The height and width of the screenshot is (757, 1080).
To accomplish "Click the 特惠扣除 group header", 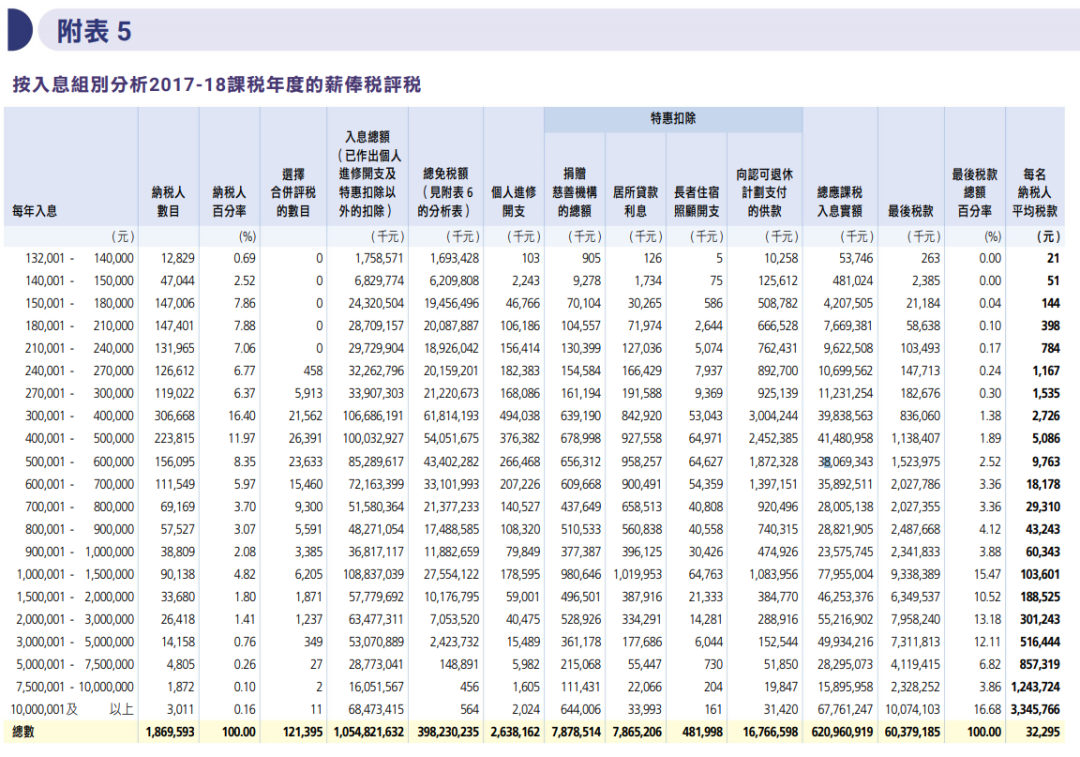I will [x=673, y=119].
